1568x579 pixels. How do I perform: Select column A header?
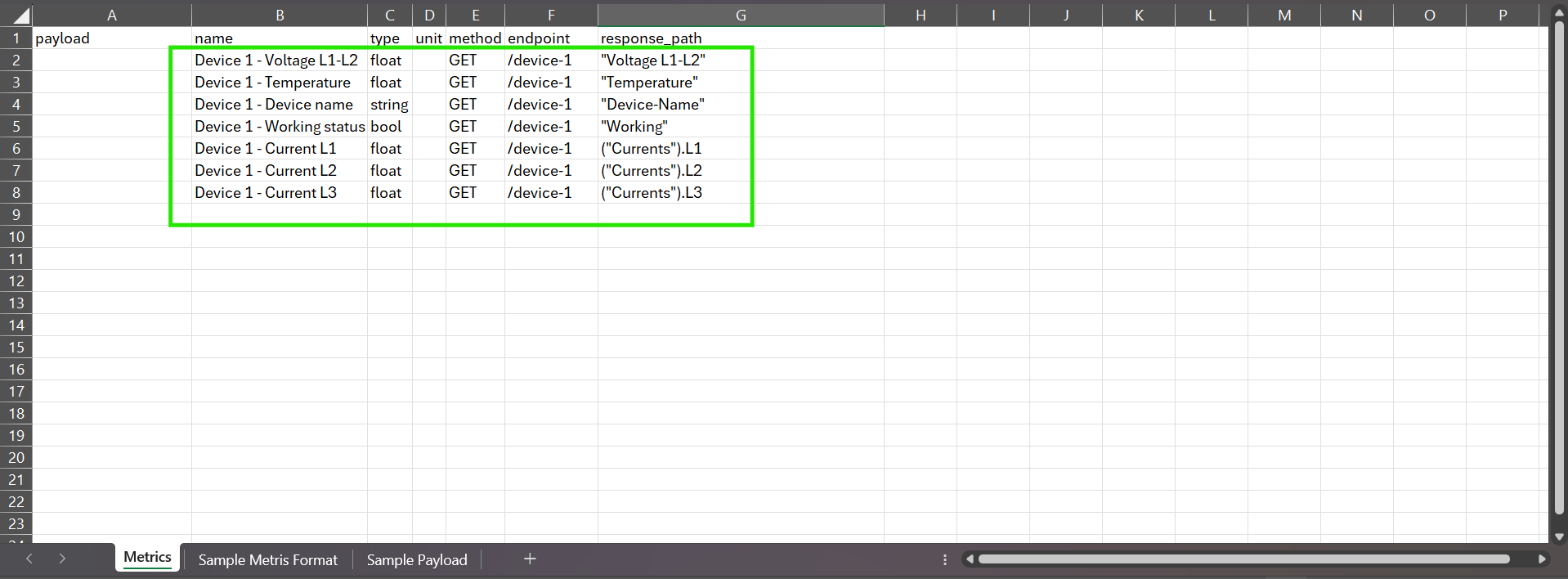tap(112, 16)
